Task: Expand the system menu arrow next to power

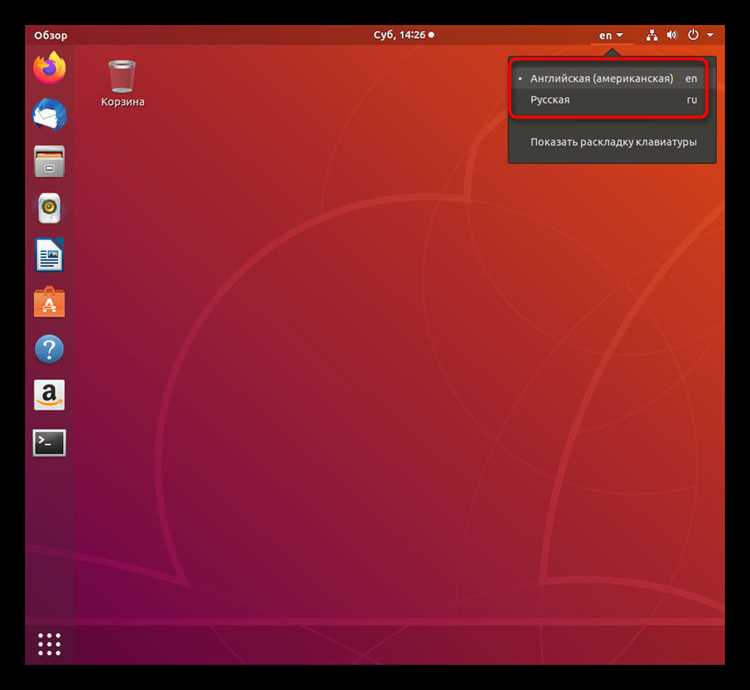Action: pyautogui.click(x=710, y=35)
